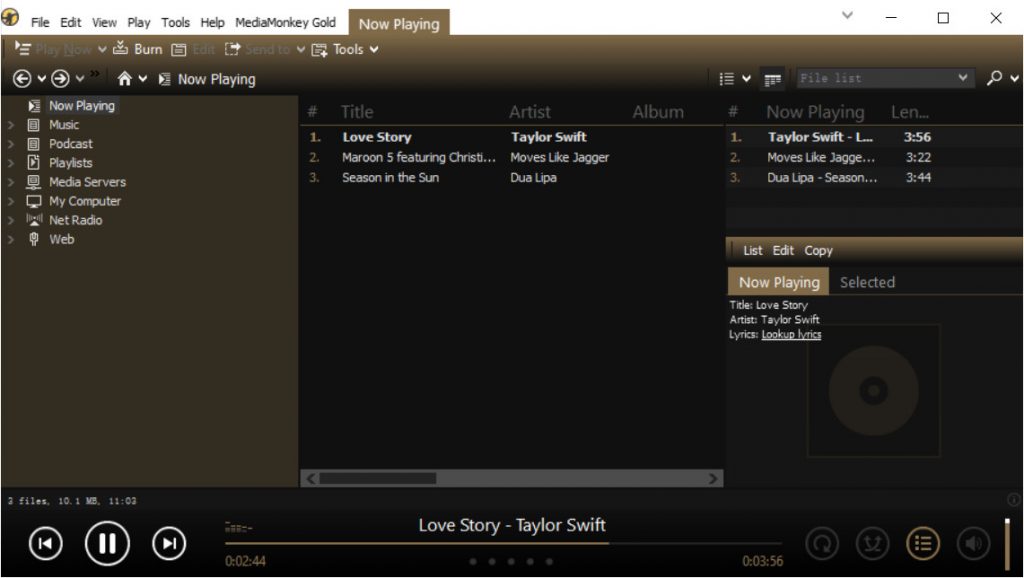Open the File list combo box
Viewport: 1024px width, 578px height.
coord(885,78)
